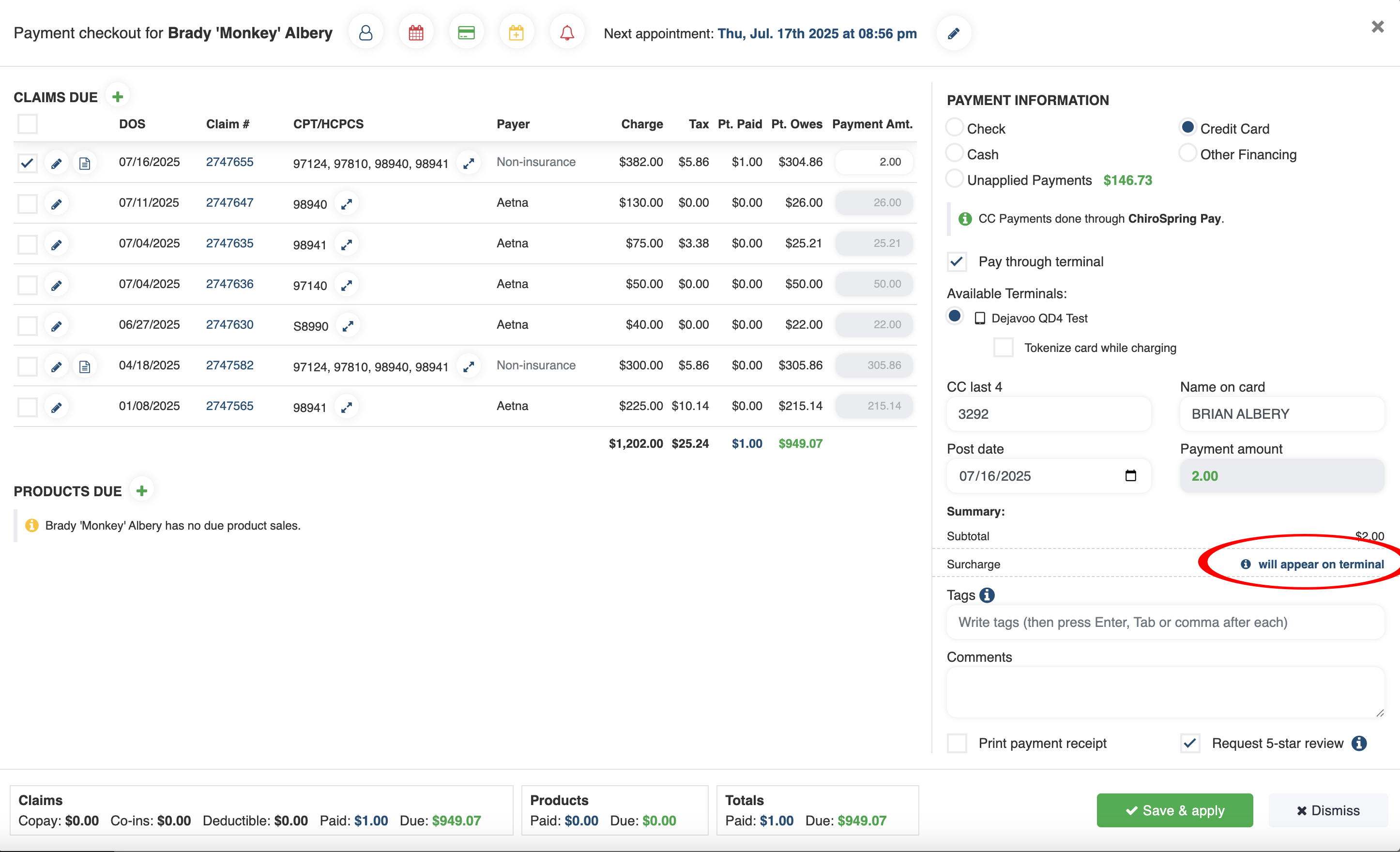The image size is (1400, 852).
Task: Open document icon for claim 2747582
Action: (85, 366)
